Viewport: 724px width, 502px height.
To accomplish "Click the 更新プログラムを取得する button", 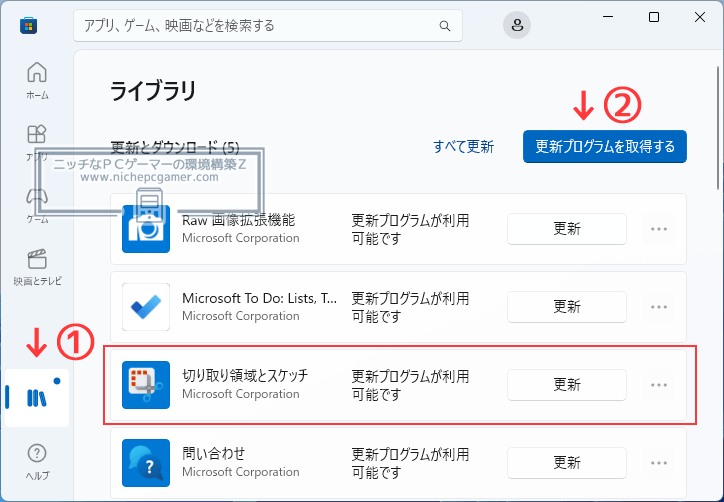I will coord(605,146).
